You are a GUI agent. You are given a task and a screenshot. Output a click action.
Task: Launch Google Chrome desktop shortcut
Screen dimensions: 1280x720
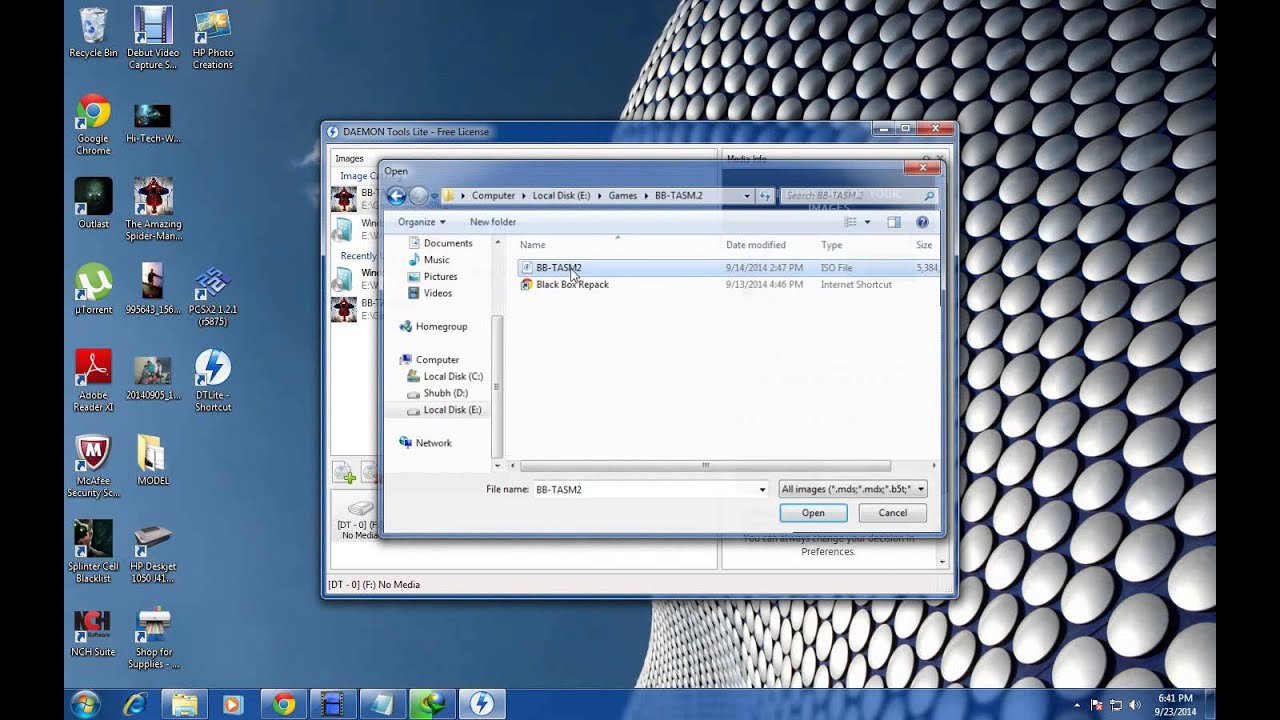(93, 125)
